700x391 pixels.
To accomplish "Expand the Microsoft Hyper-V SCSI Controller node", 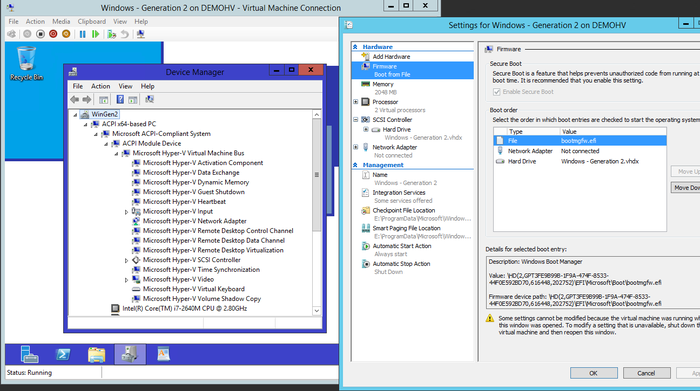I will [x=126, y=260].
